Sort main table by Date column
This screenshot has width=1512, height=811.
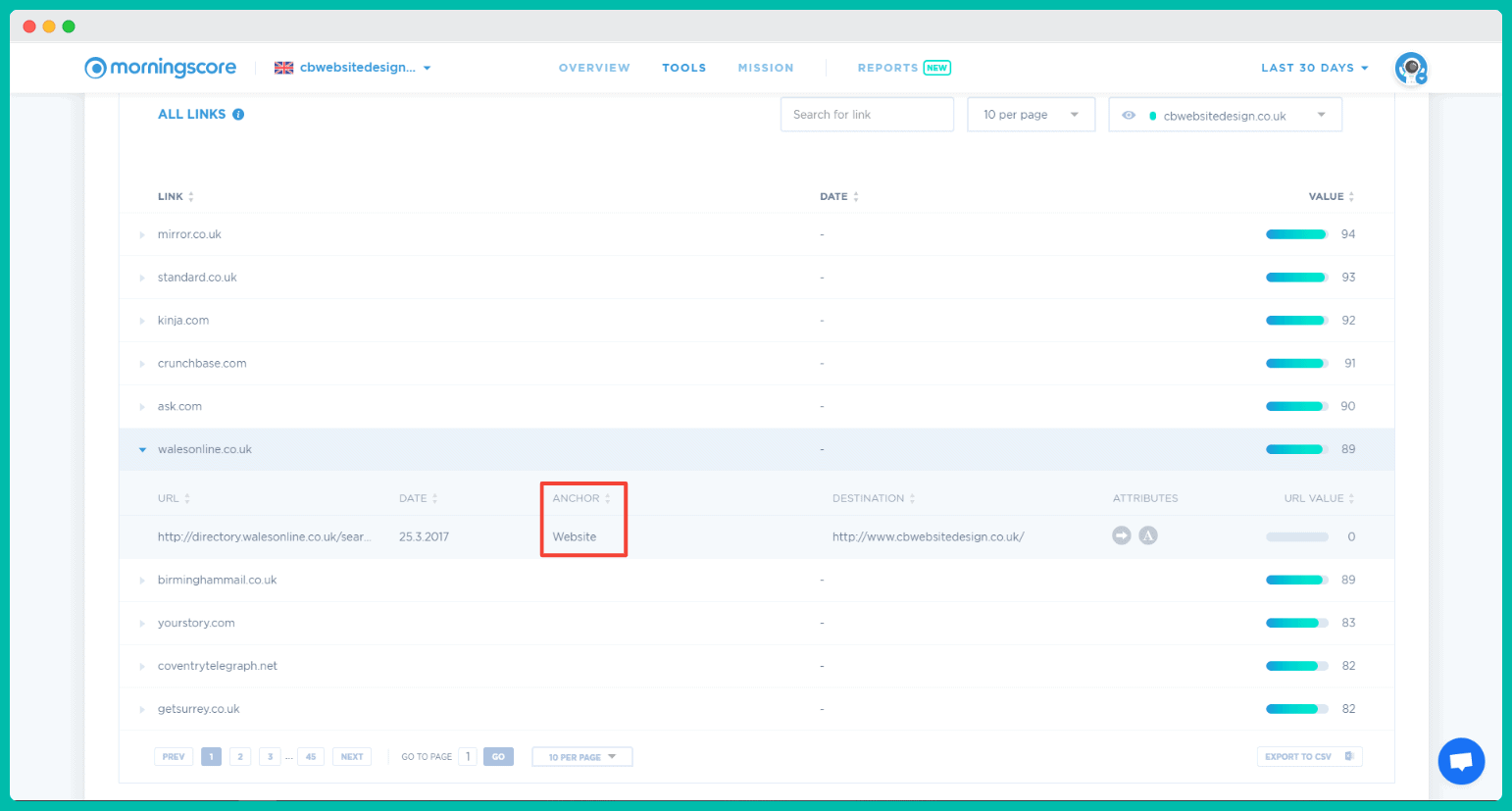tap(839, 197)
